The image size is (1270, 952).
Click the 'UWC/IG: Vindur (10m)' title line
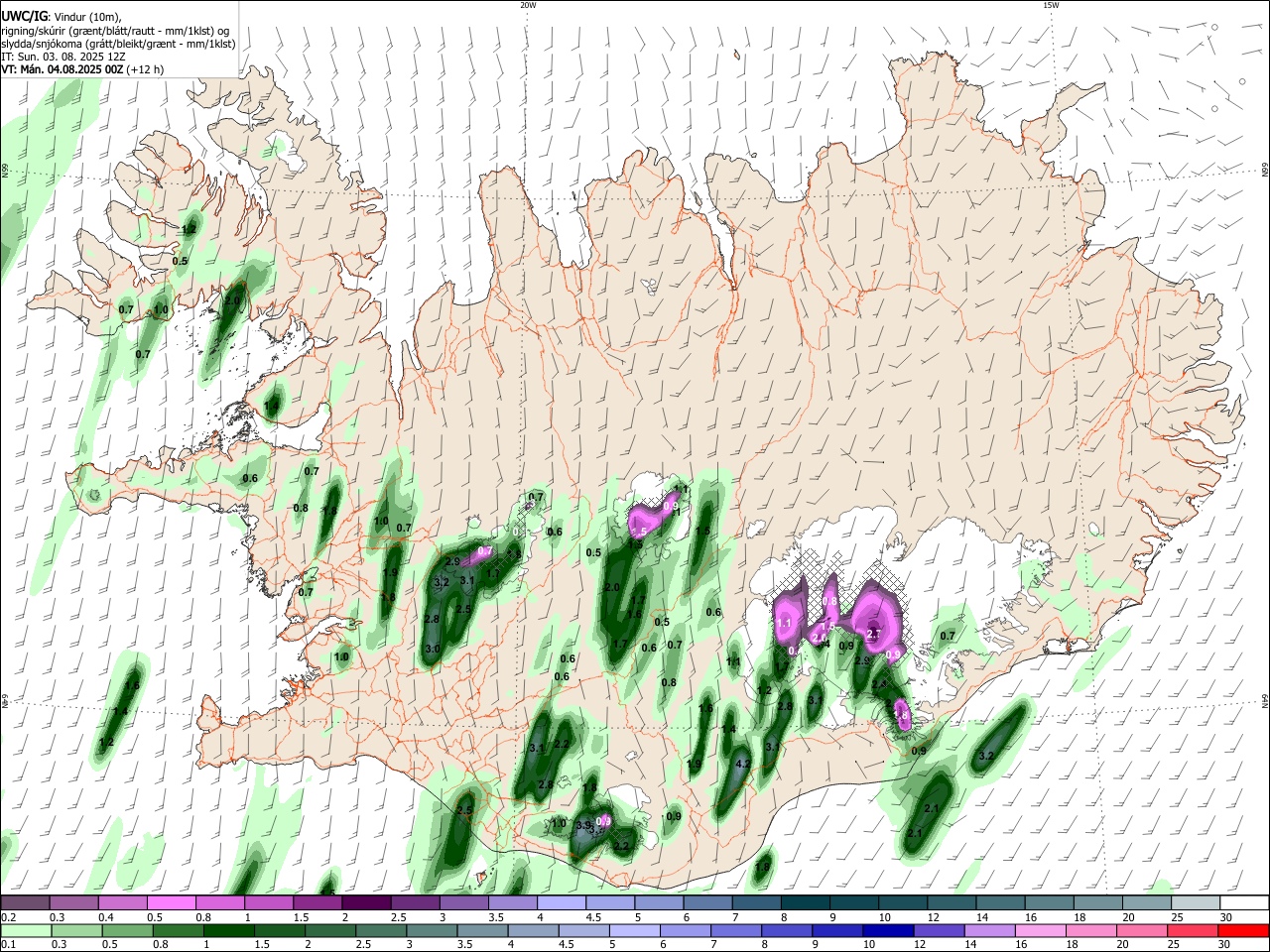coord(62,17)
